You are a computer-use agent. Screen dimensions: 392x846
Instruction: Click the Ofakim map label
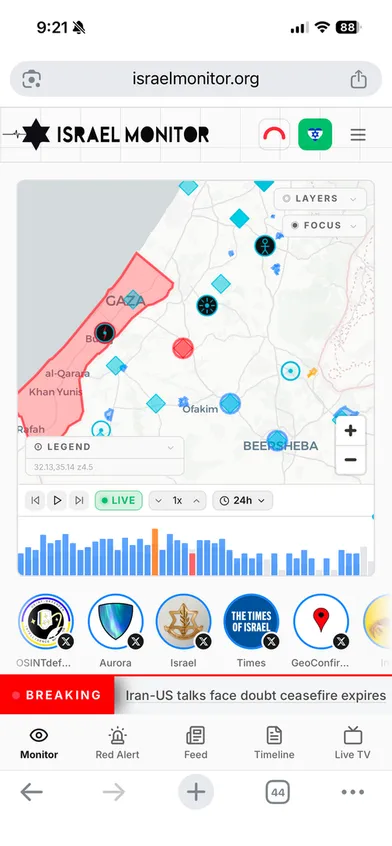200,409
